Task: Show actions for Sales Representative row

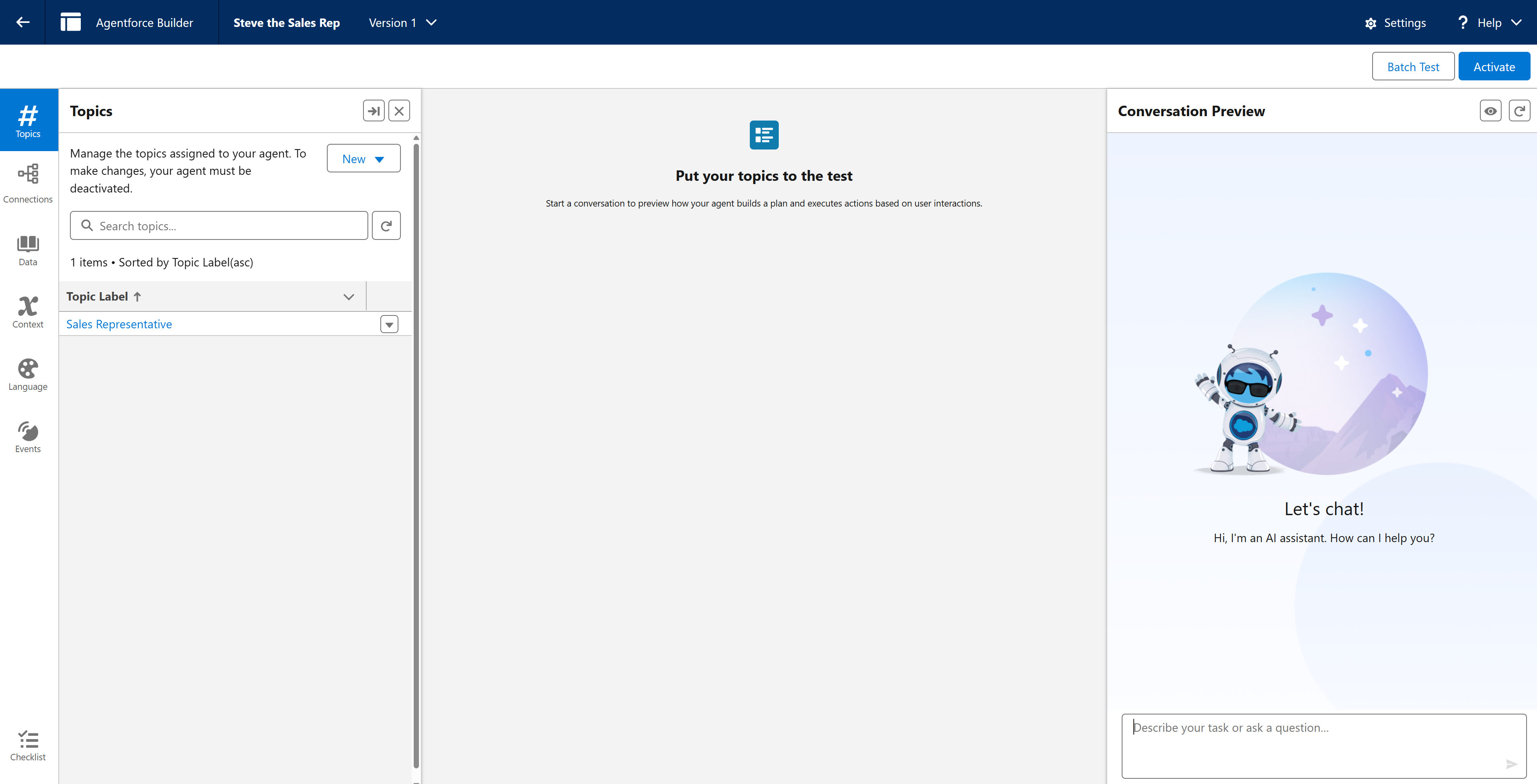Action: coord(390,324)
